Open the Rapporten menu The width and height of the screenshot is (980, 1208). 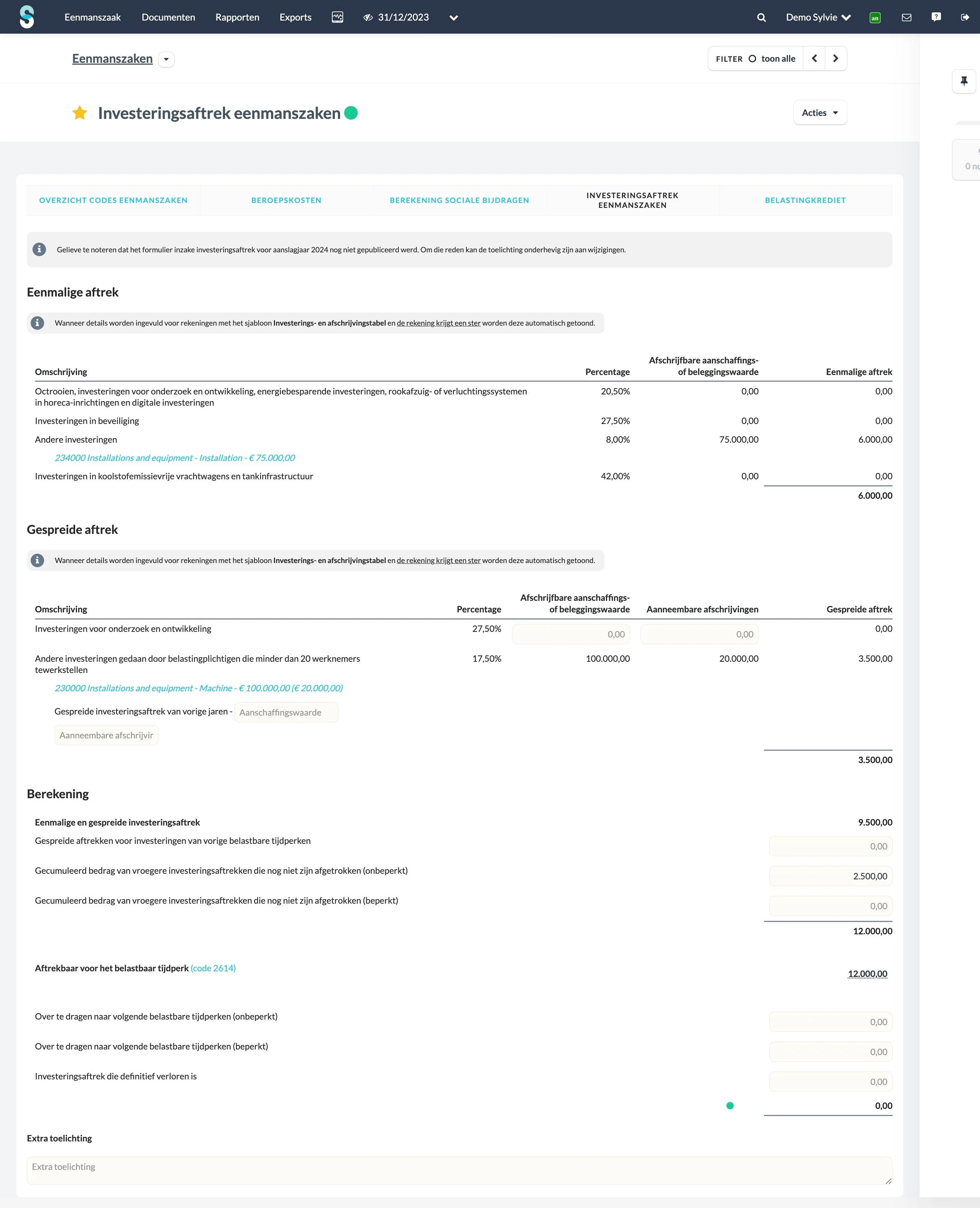click(x=237, y=18)
